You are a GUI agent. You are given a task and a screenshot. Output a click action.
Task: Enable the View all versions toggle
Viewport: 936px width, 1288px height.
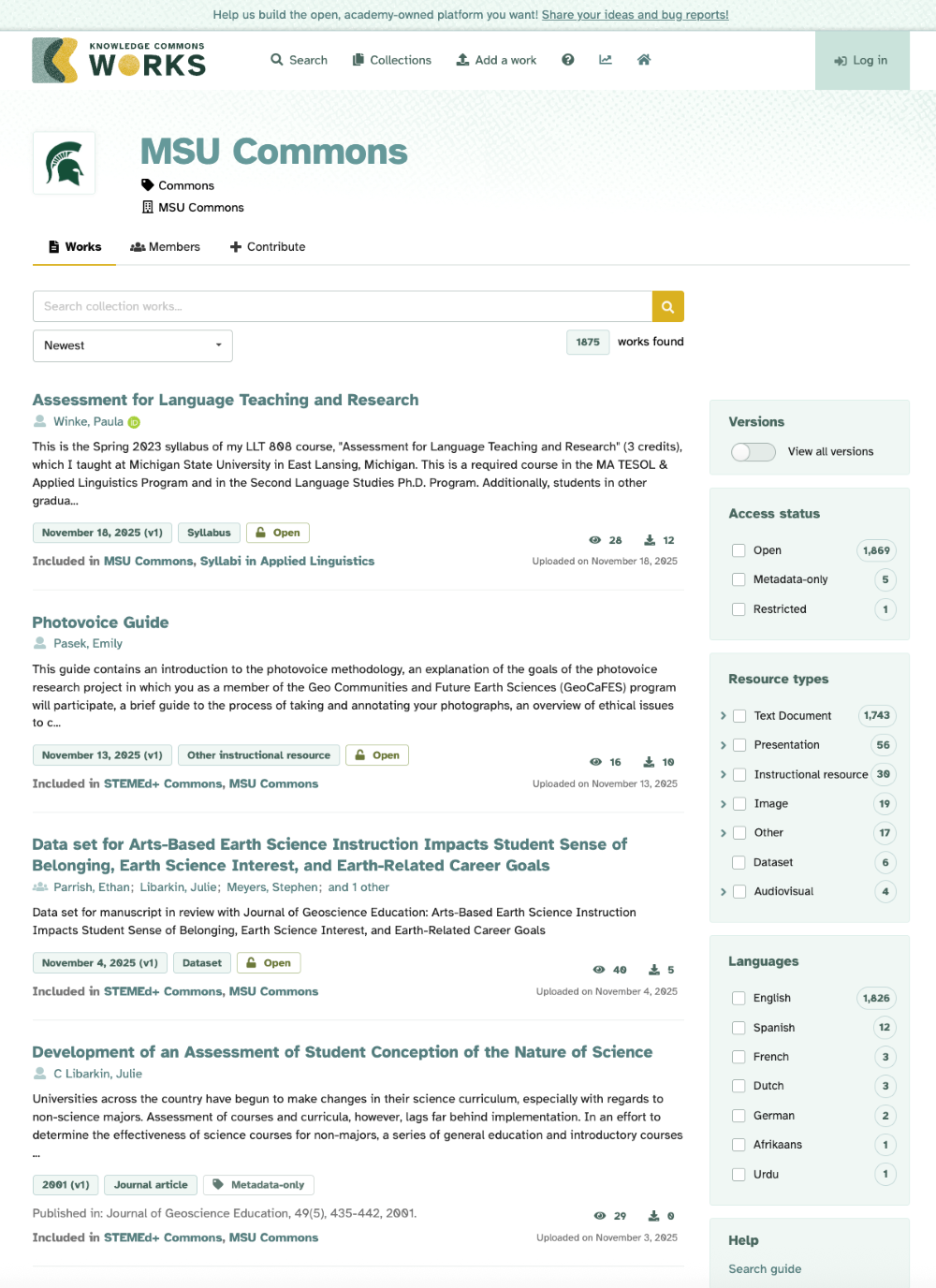(753, 451)
